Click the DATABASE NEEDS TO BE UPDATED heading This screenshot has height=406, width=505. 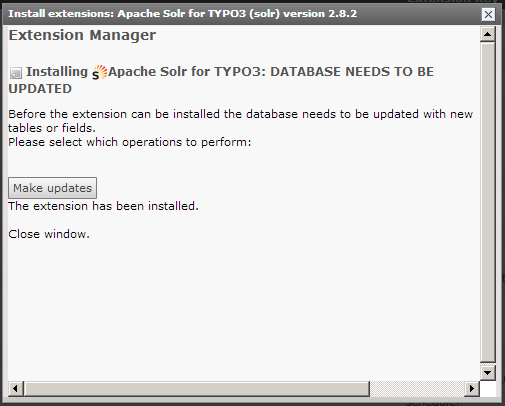[x=221, y=80]
